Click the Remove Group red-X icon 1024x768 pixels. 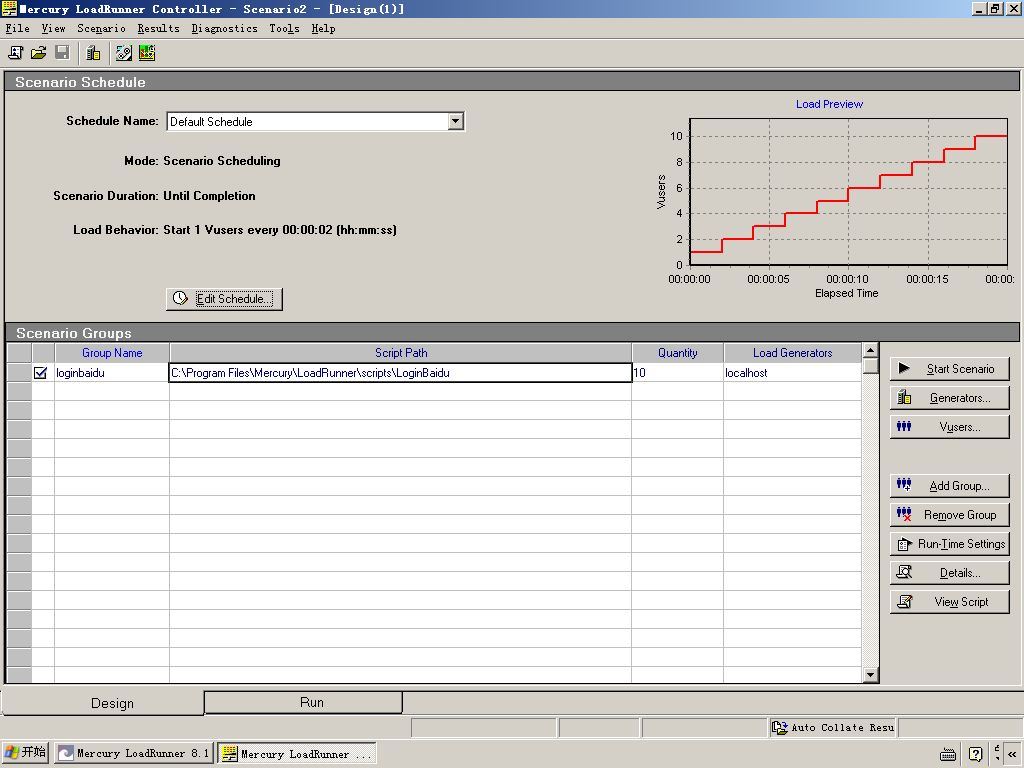[904, 514]
